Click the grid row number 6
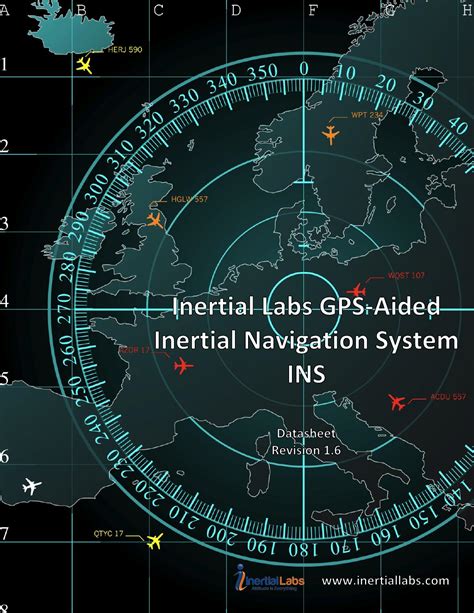Image resolution: width=474 pixels, height=613 pixels. 4,456
